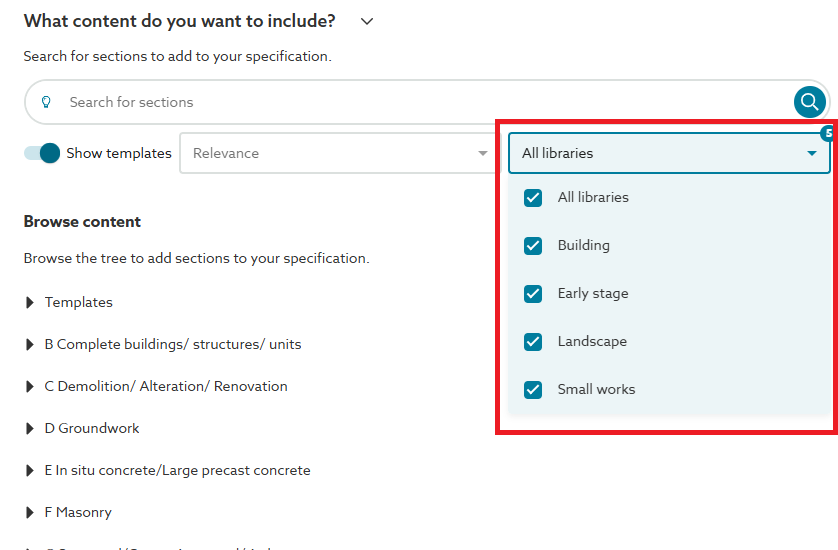
Task: Toggle the Show templates switch
Action: click(43, 153)
